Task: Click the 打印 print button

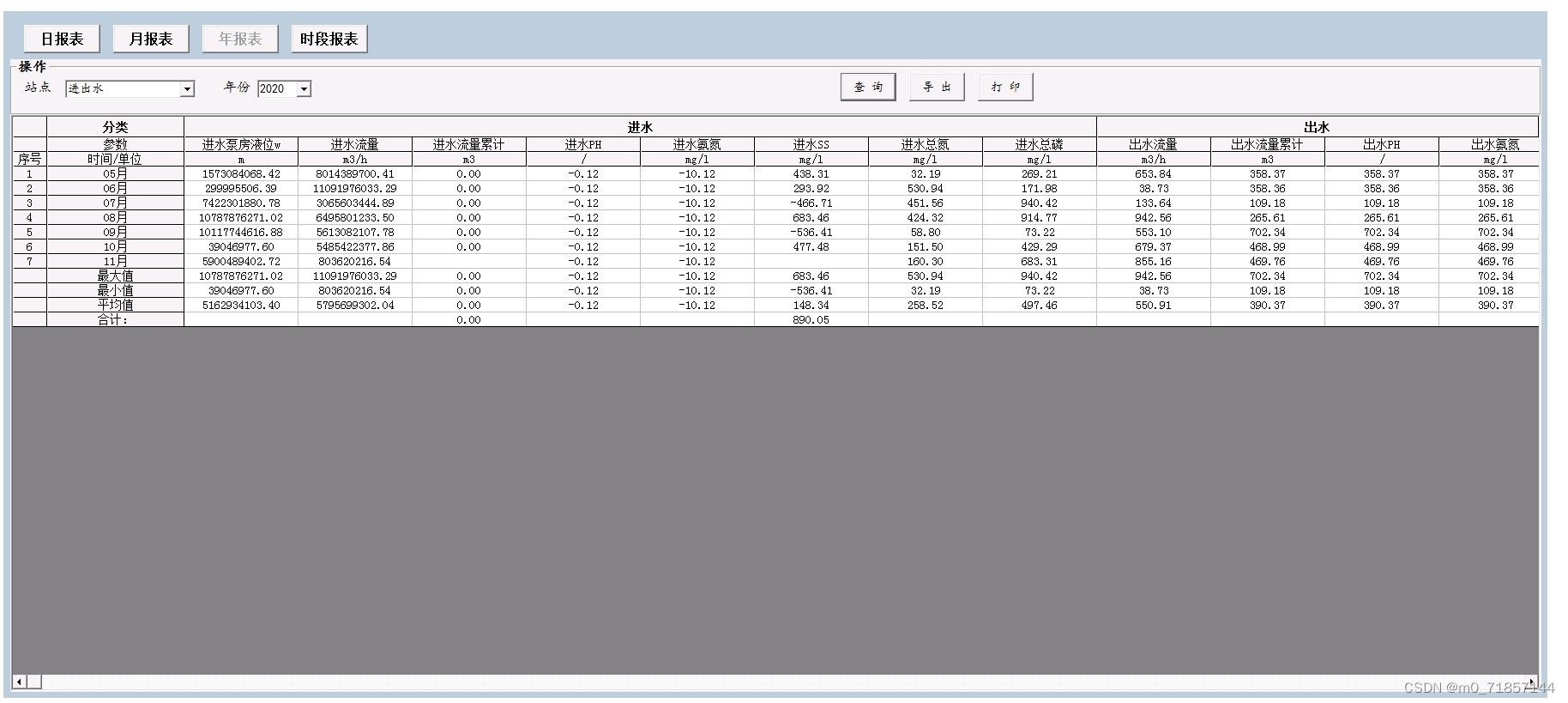Action: coord(1005,87)
